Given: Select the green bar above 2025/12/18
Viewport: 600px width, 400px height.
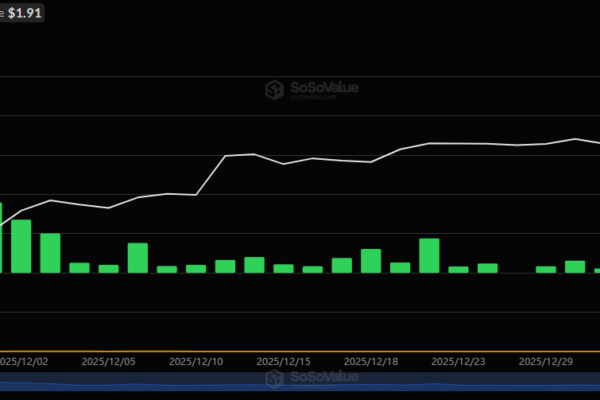Looking at the screenshot, I should (371, 260).
